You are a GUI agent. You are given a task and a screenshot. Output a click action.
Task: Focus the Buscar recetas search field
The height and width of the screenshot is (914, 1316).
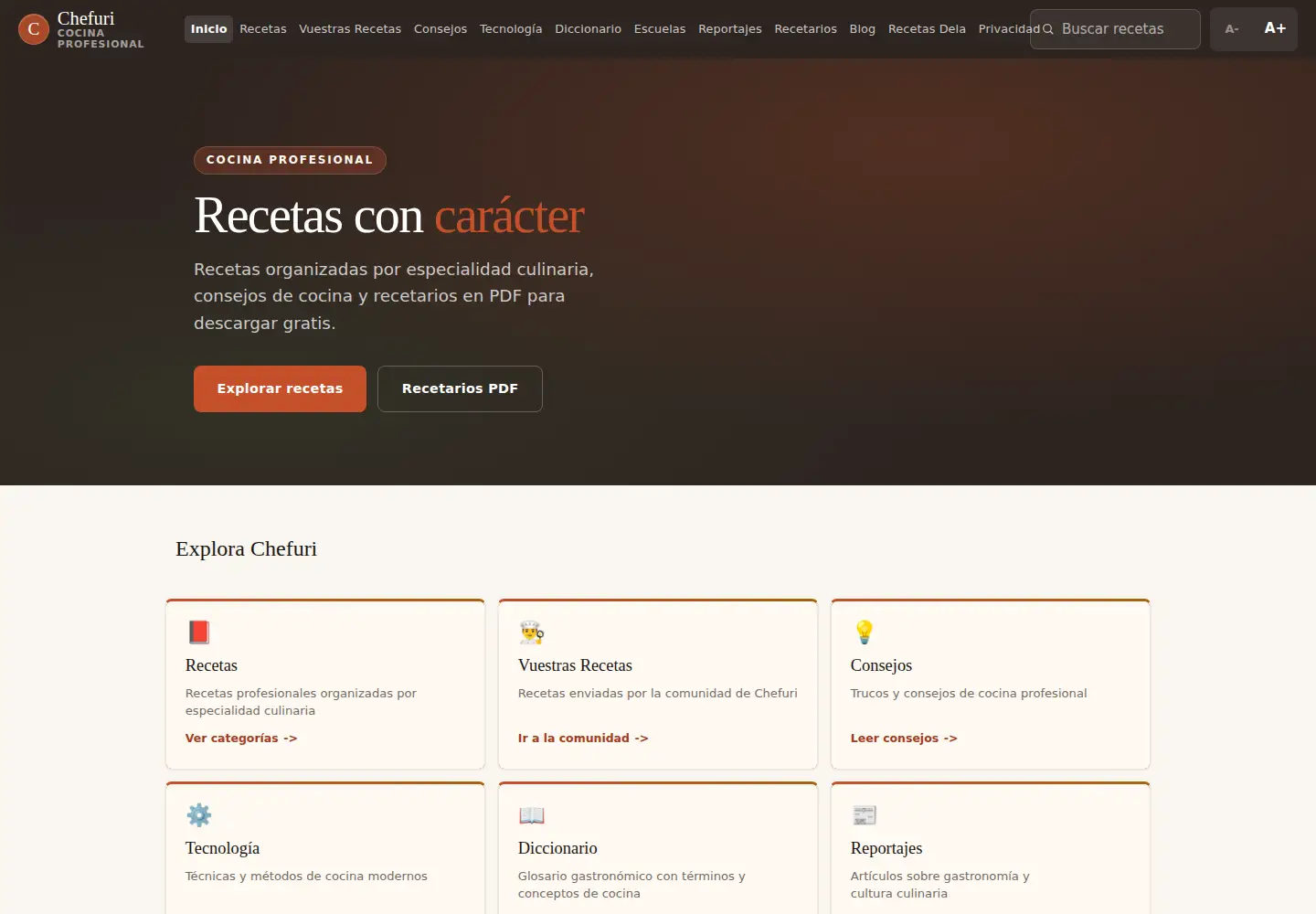pyautogui.click(x=1115, y=29)
